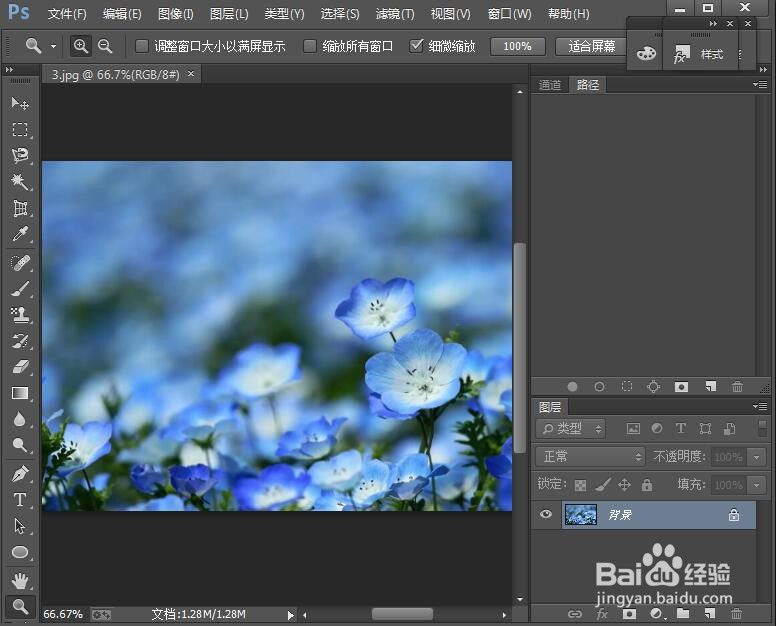Screen dimensions: 776x626
Task: Open Zoom tool preset picker arrow
Action: [x=53, y=47]
